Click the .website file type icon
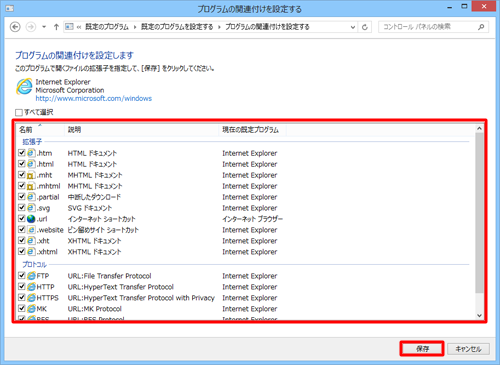Viewport: 500px width, 365px height. pyautogui.click(x=31, y=230)
